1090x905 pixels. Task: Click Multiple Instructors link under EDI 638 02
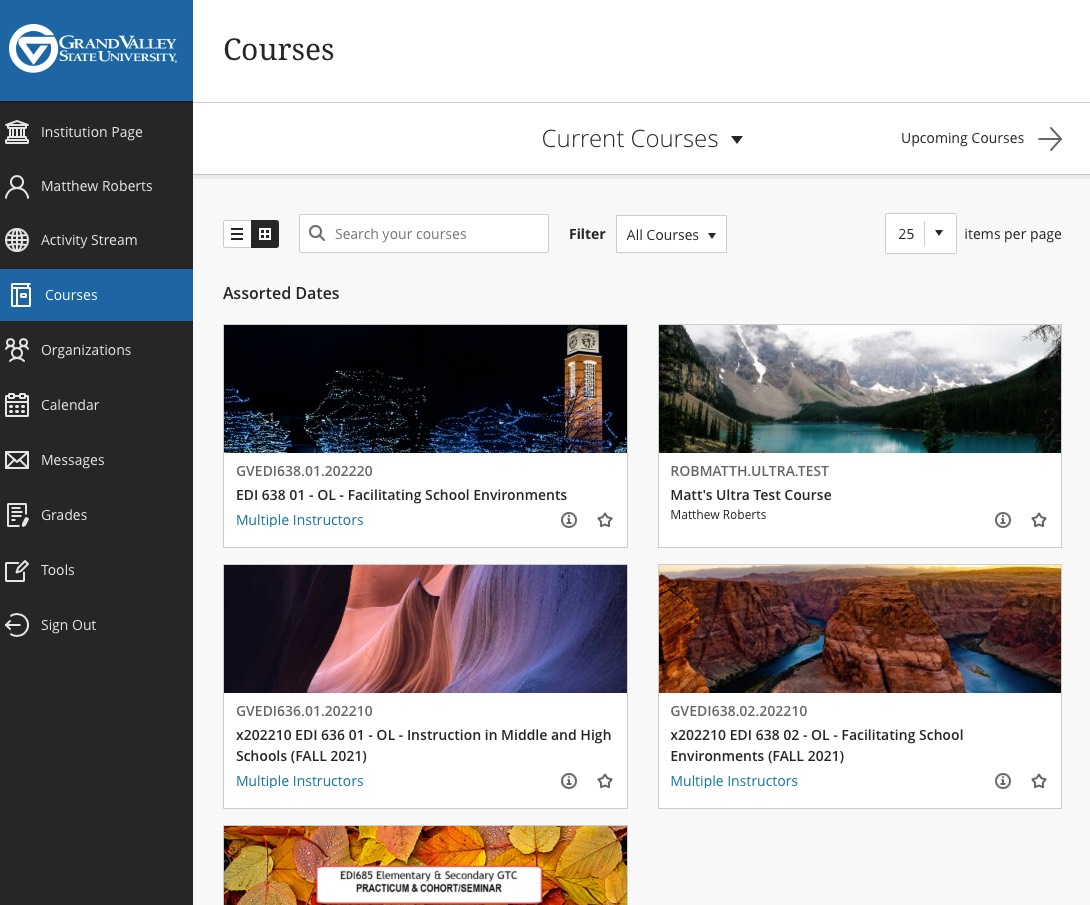(734, 781)
